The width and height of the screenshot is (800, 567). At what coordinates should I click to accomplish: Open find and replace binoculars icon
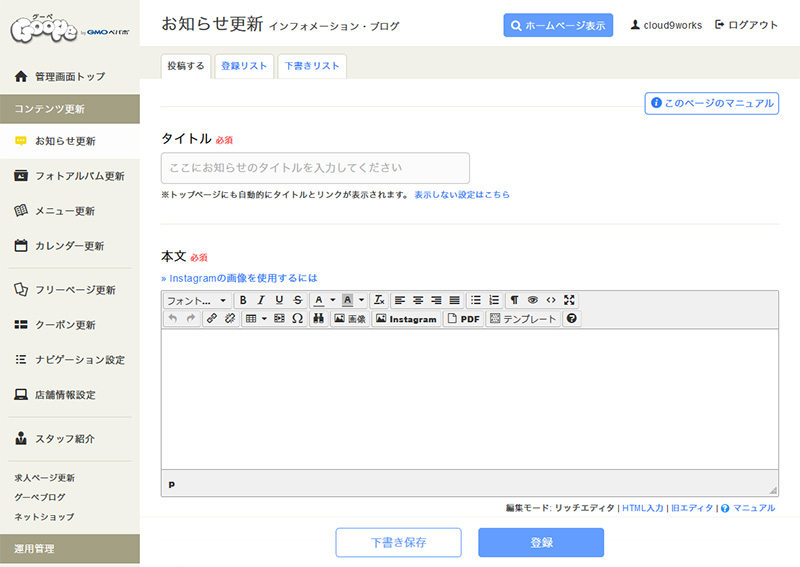click(318, 319)
